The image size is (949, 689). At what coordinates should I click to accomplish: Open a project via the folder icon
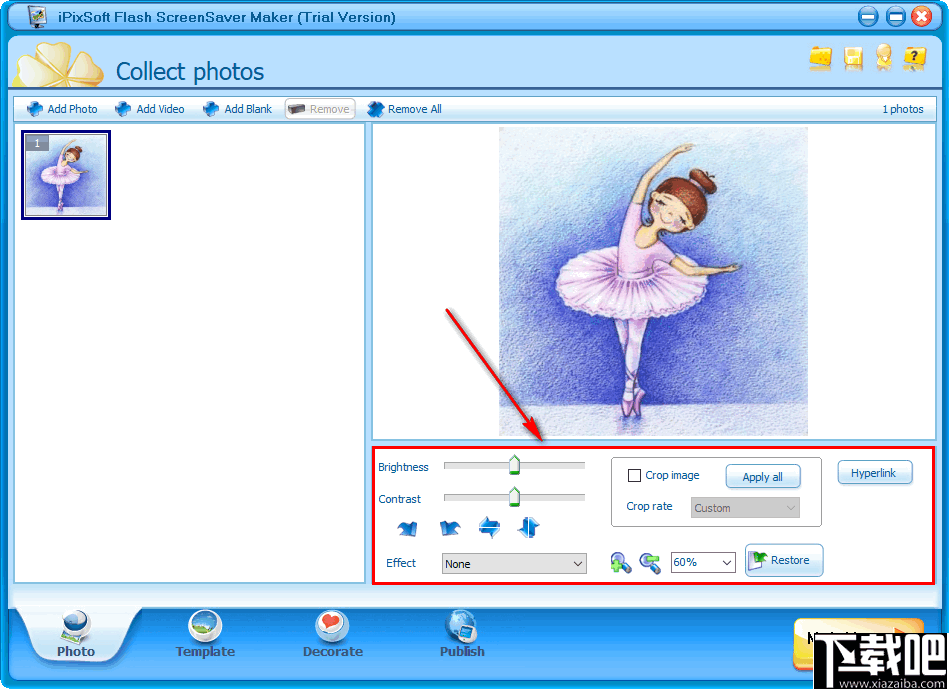[x=821, y=60]
